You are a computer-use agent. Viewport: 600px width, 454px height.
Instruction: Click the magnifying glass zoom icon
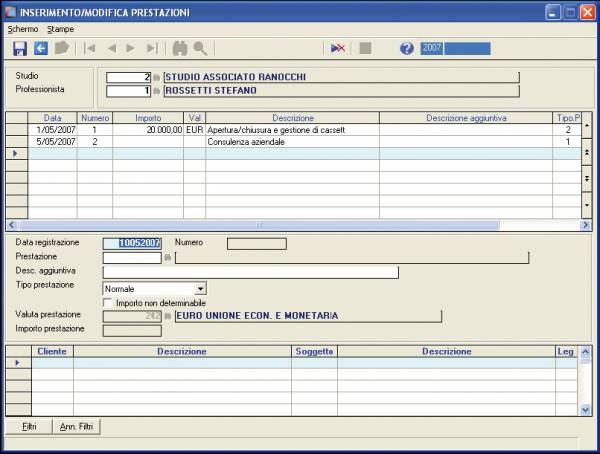click(x=200, y=49)
